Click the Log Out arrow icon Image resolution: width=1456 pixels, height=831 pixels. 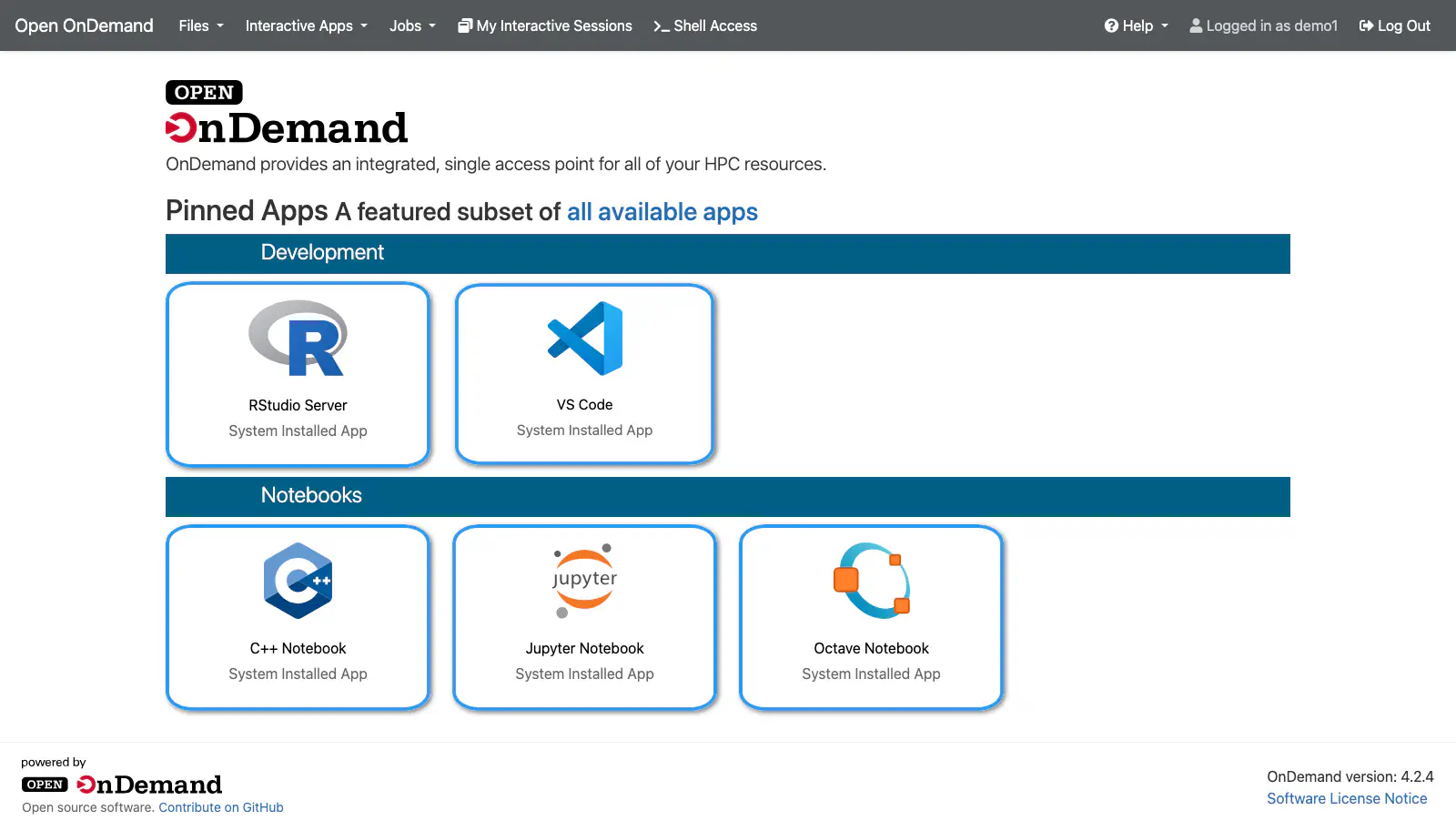[1366, 25]
